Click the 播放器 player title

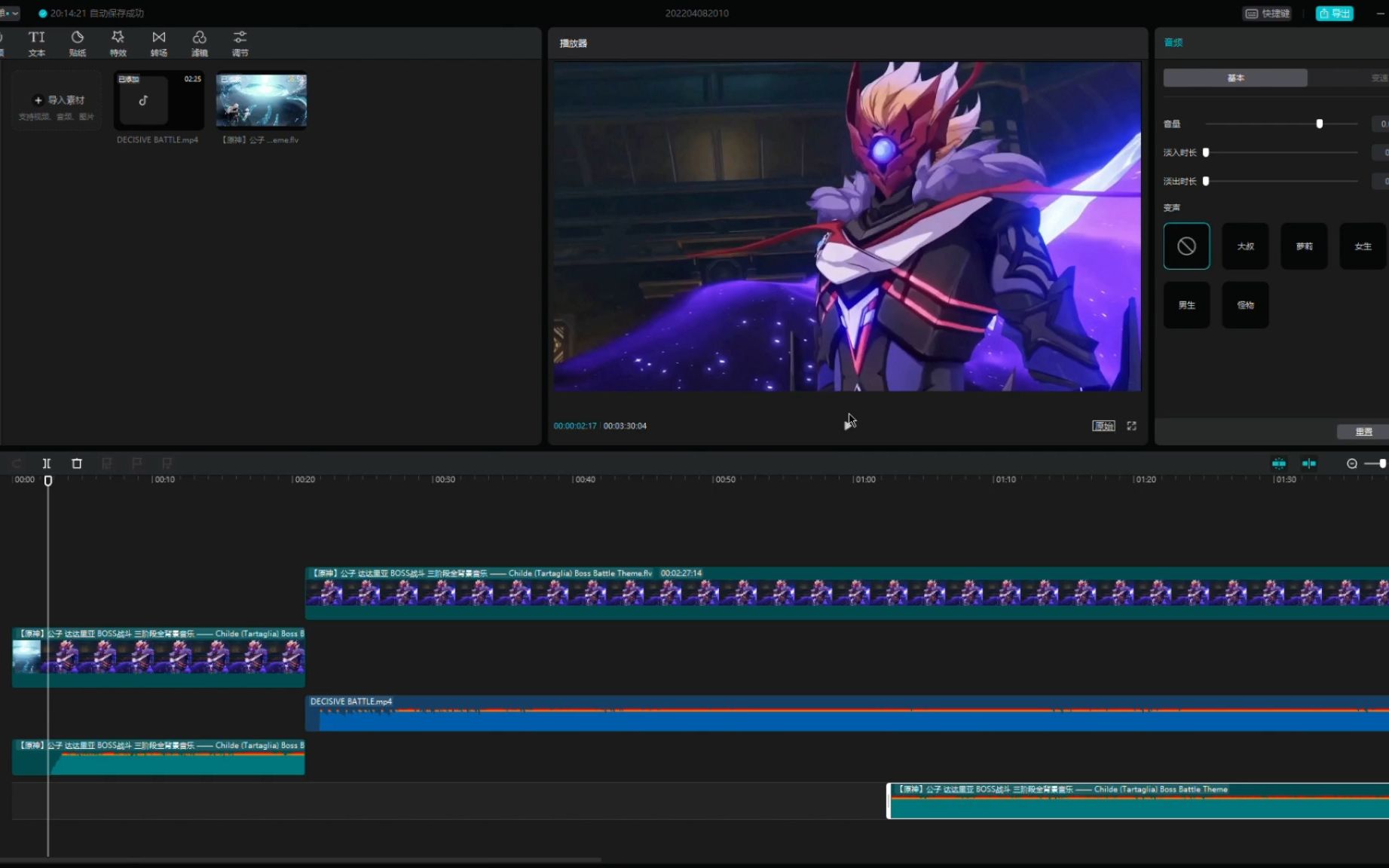click(x=573, y=43)
